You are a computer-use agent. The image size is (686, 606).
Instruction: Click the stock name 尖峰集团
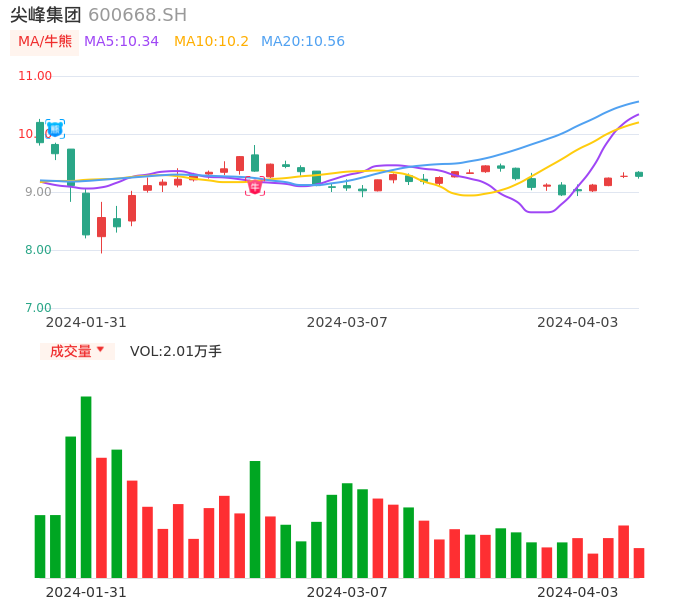46,15
